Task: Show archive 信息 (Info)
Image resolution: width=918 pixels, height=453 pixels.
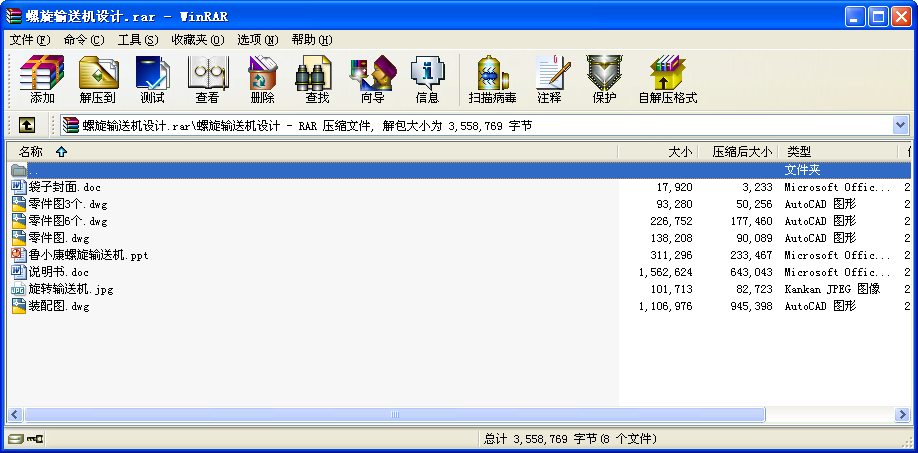Action: pyautogui.click(x=427, y=79)
